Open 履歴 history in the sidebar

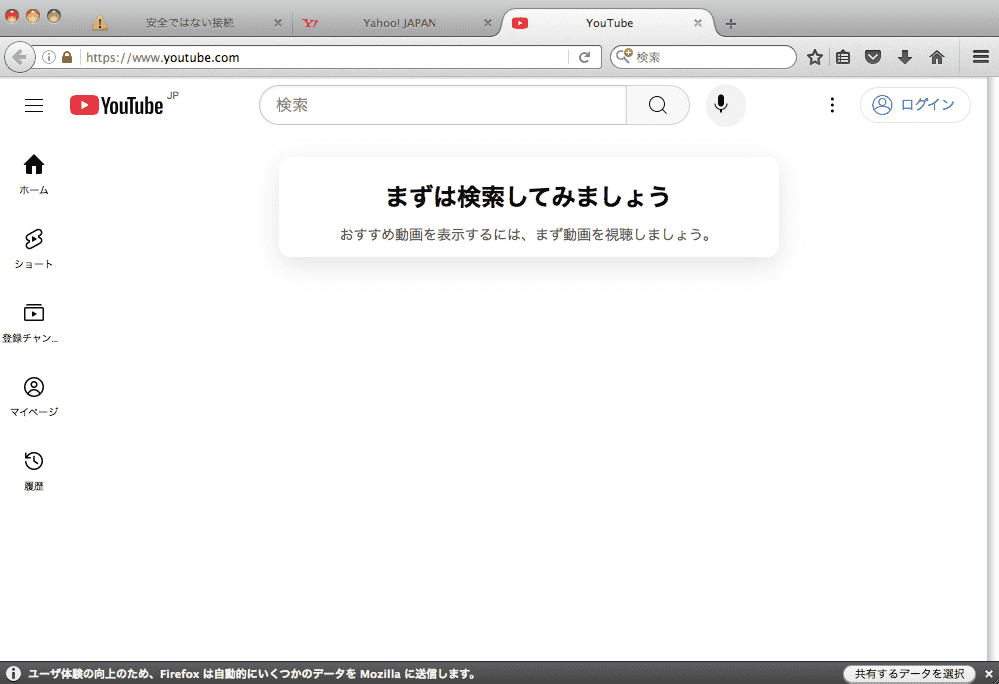[34, 471]
